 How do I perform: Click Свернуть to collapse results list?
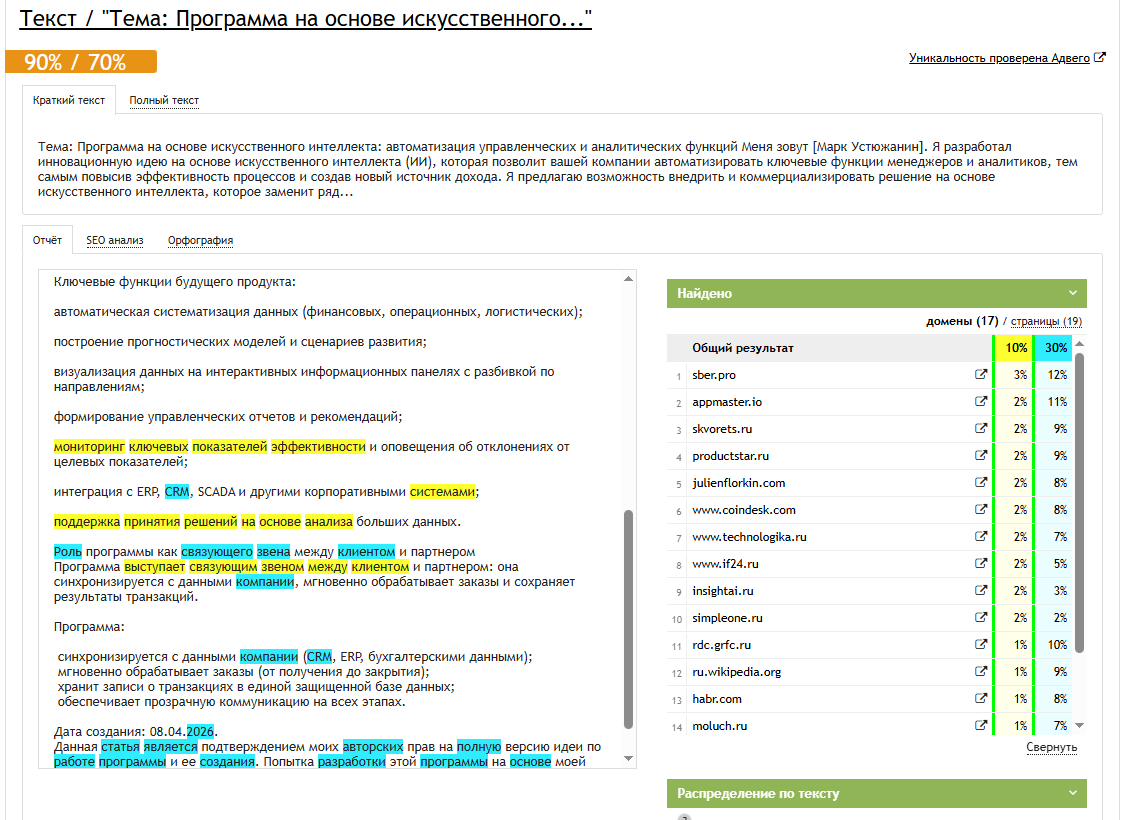1051,747
